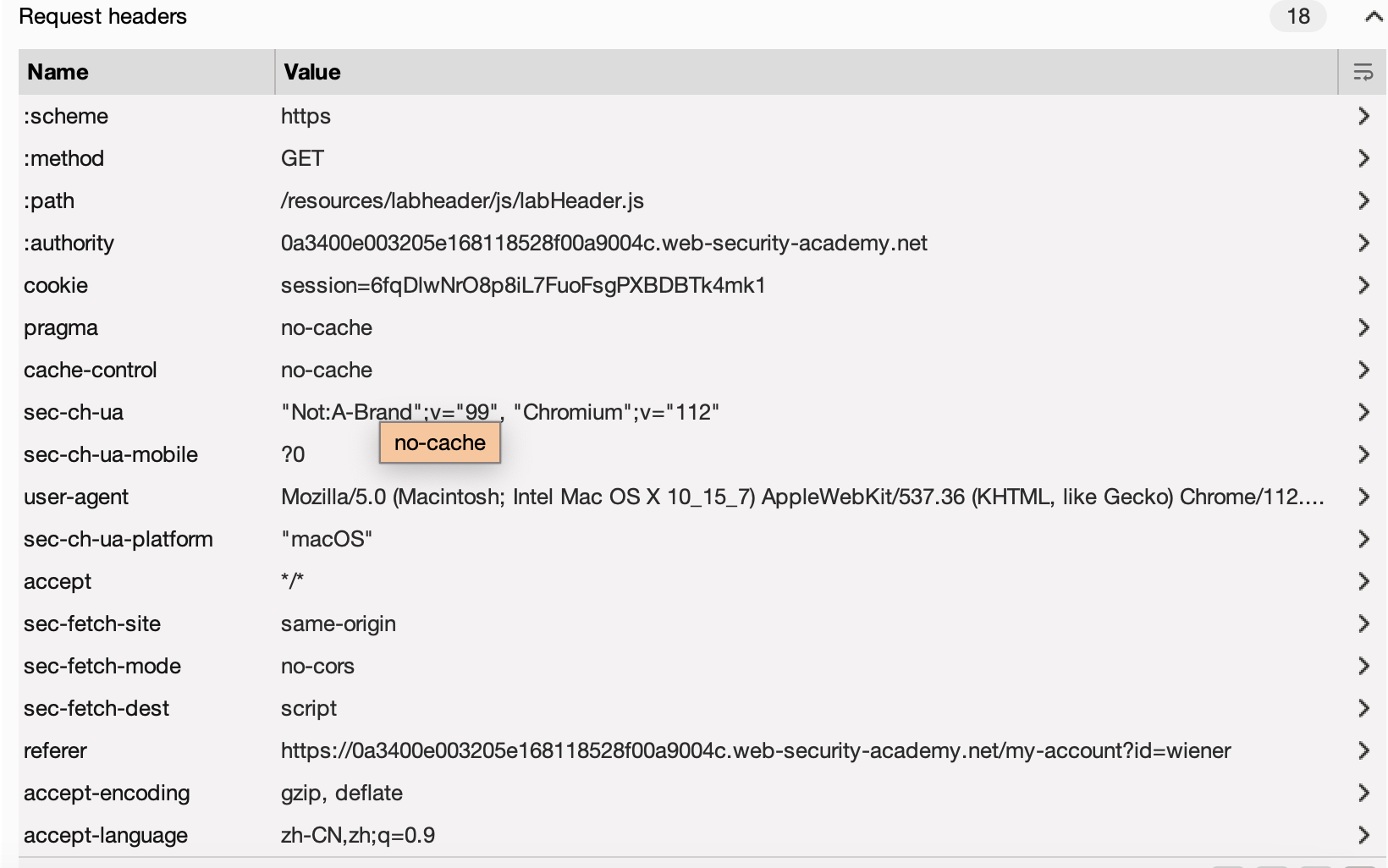Sort by the Name column header
This screenshot has width=1388, height=868.
tap(58, 72)
